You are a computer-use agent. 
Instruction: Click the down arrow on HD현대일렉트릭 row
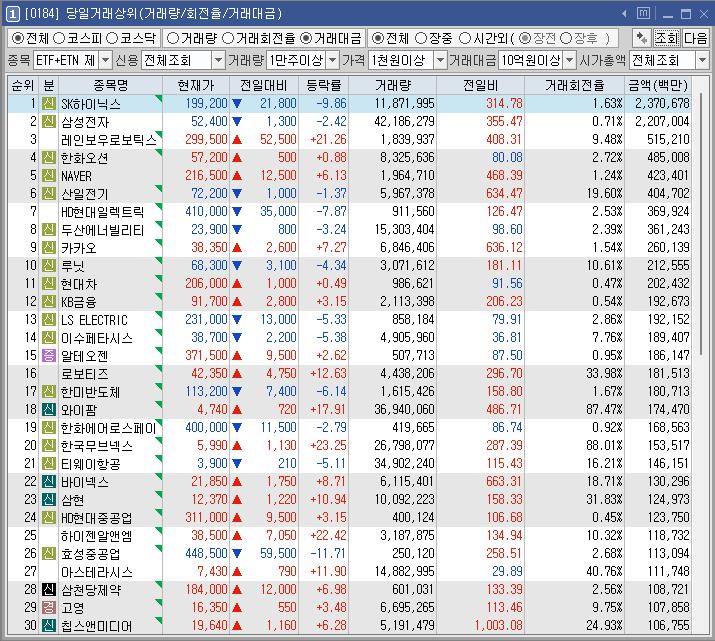tap(237, 212)
